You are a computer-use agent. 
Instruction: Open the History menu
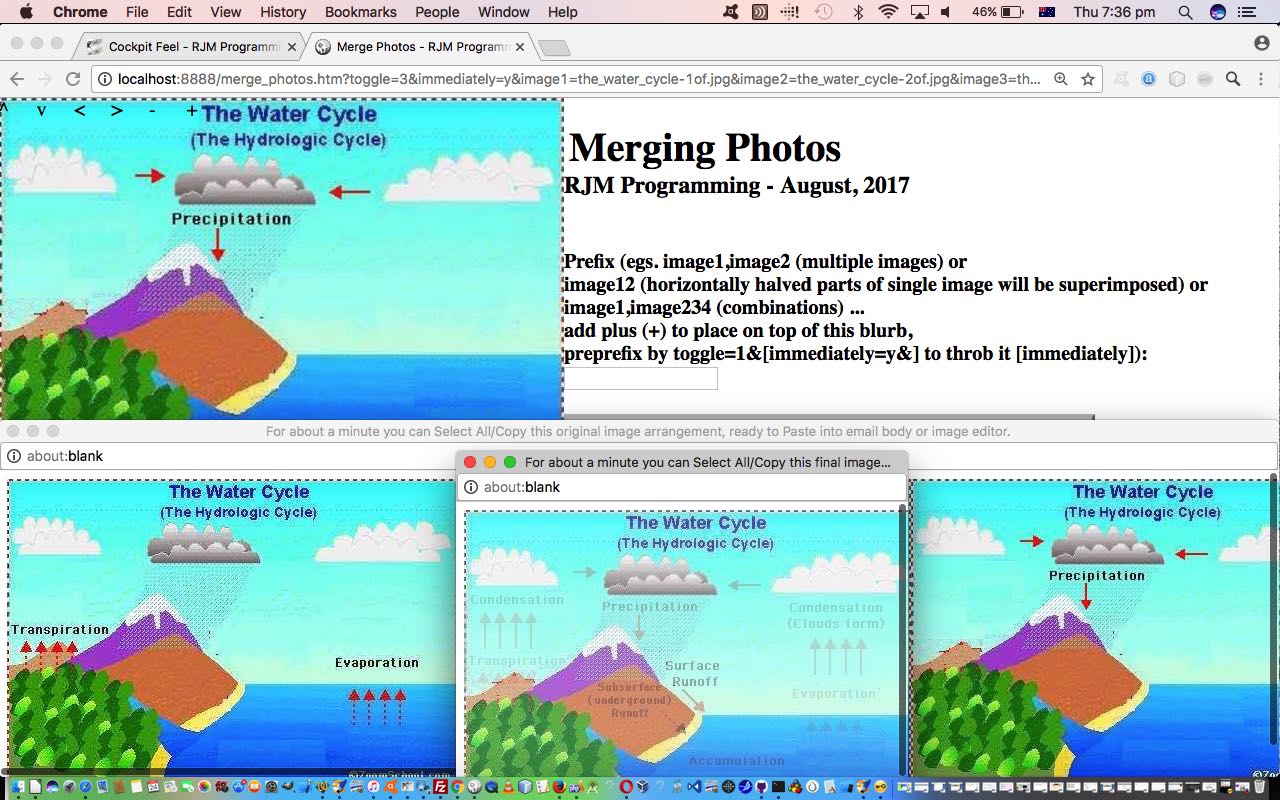point(283,12)
